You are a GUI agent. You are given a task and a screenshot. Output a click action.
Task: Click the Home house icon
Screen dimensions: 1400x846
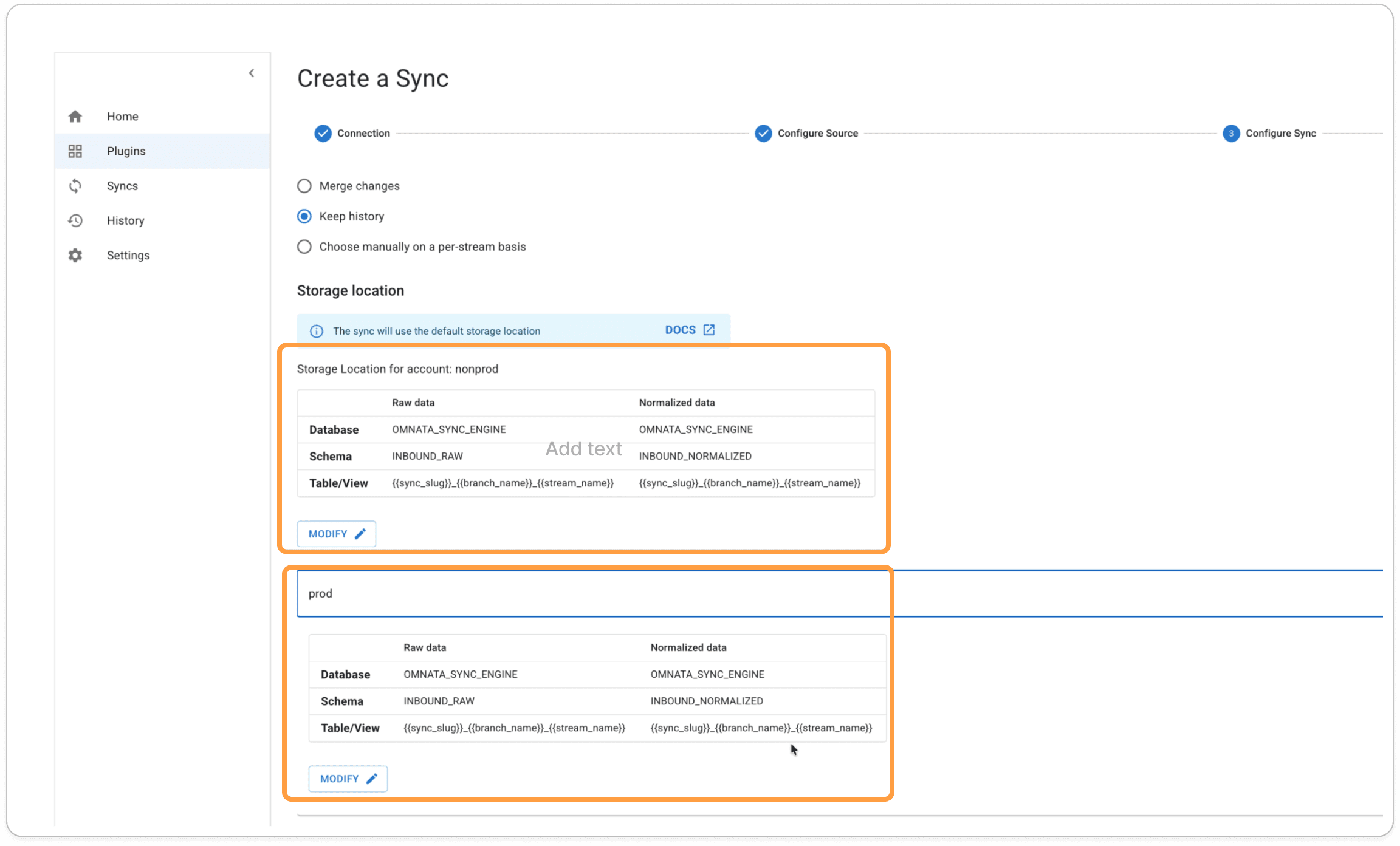(x=75, y=116)
